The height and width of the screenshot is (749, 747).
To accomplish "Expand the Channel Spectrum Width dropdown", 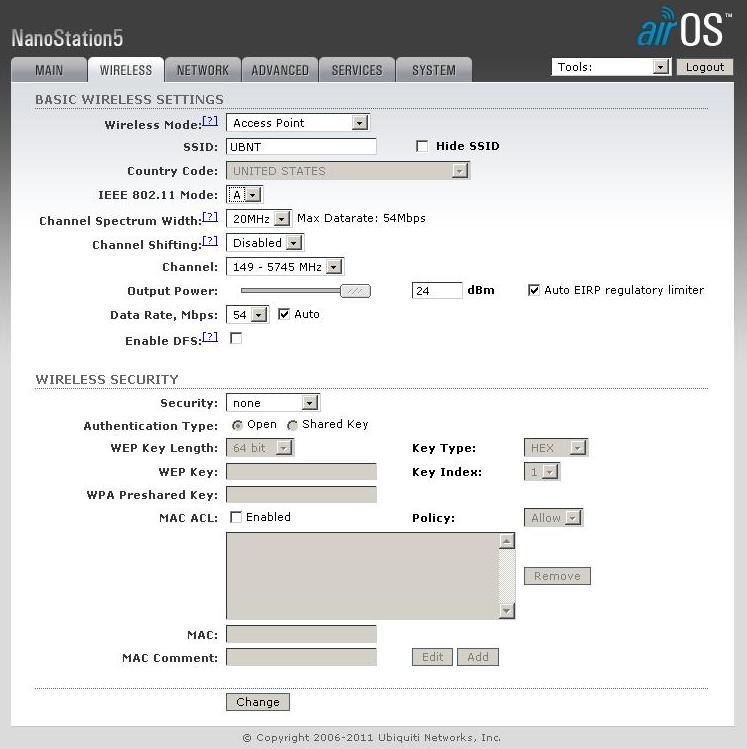I will [258, 219].
